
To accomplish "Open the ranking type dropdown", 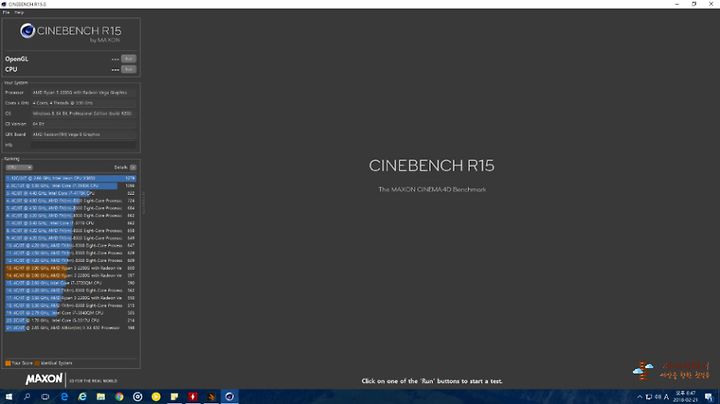I will [19, 168].
